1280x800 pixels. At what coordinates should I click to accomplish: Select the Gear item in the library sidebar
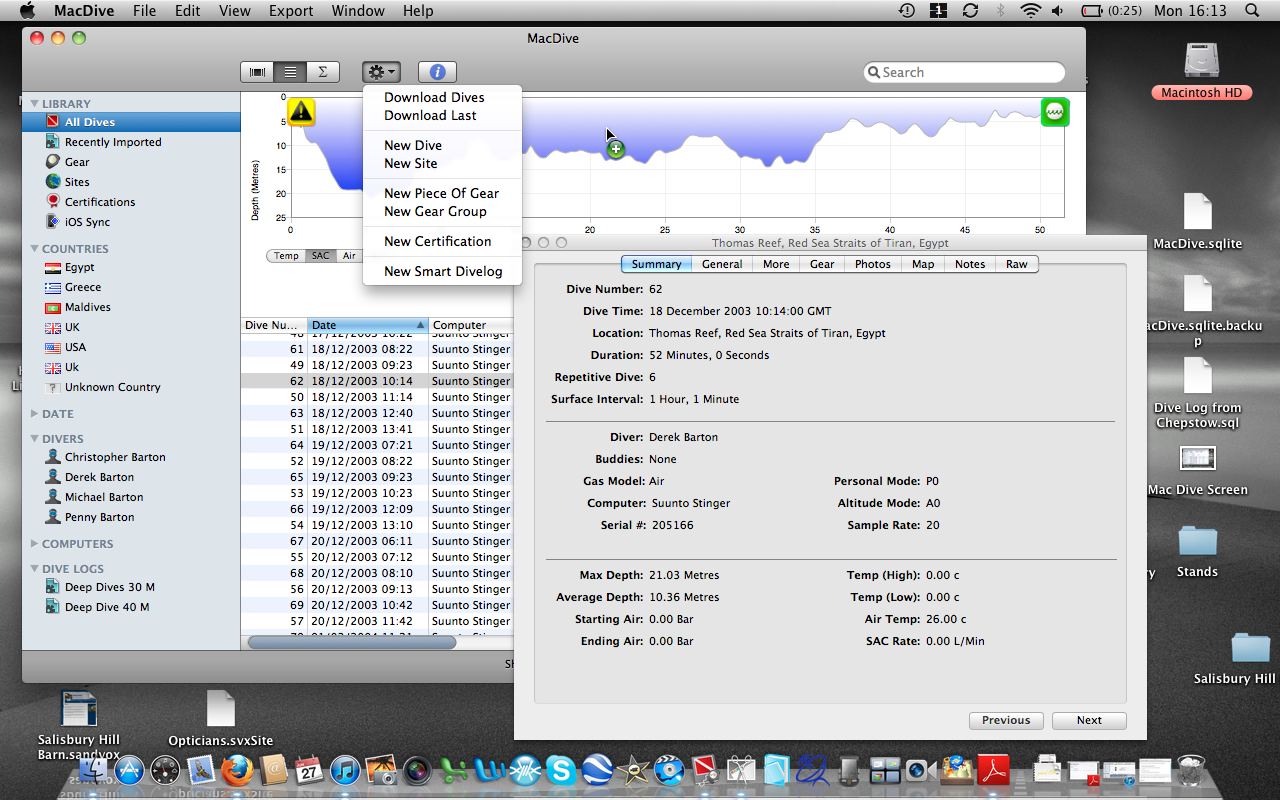pos(77,162)
